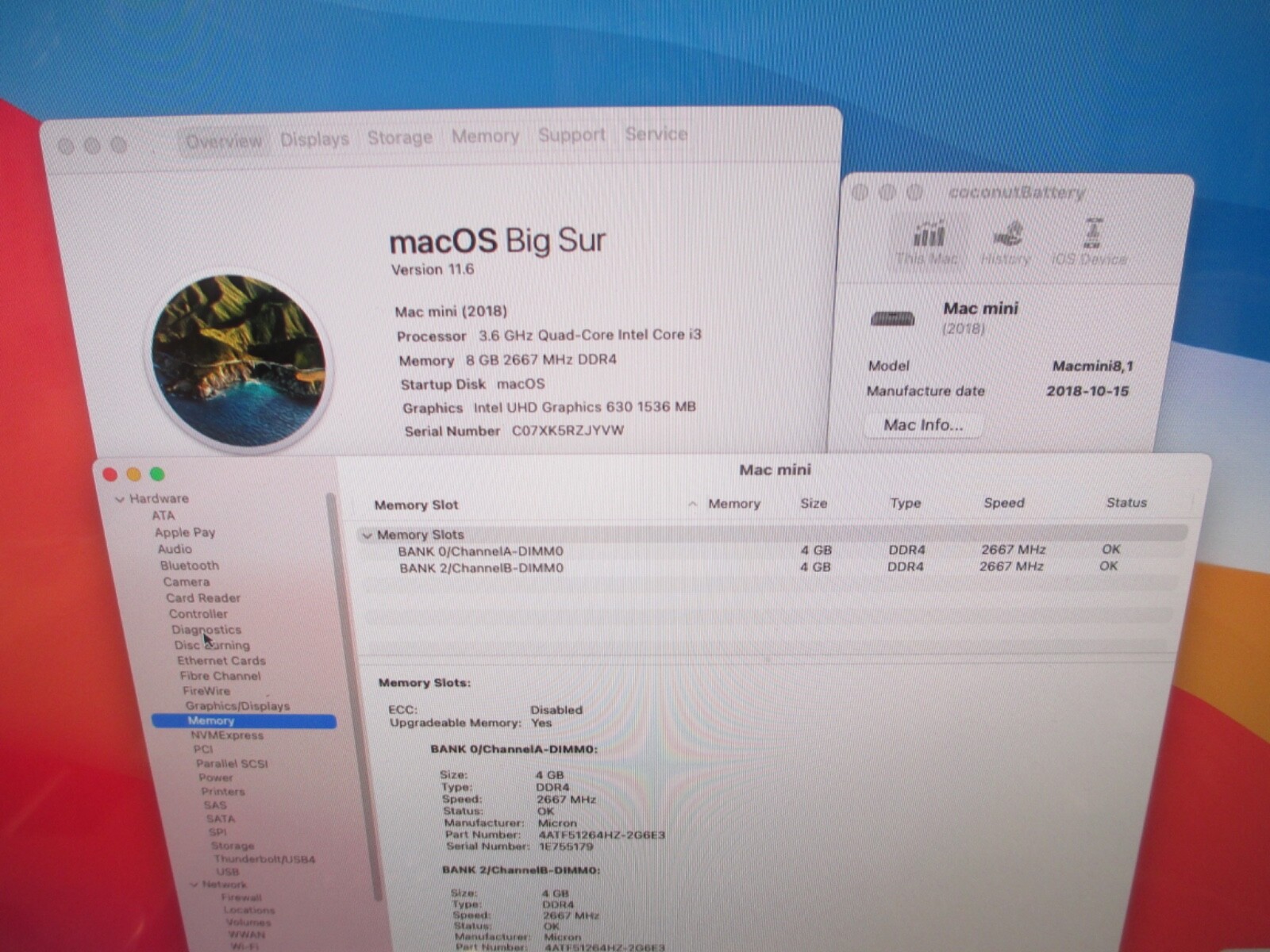1270x952 pixels.
Task: Click the Mac mini device icon in coconutBattery
Action: pyautogui.click(x=892, y=319)
